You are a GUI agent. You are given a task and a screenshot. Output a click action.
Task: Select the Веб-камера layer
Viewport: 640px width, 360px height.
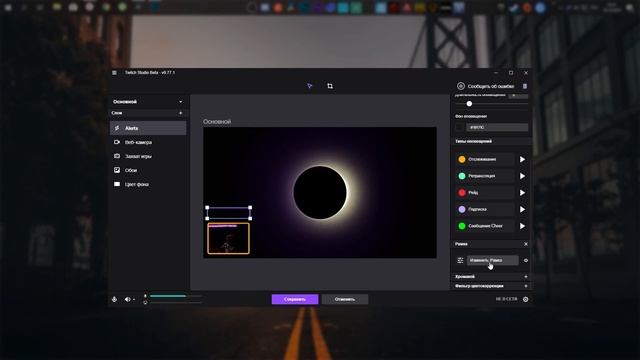click(x=148, y=142)
